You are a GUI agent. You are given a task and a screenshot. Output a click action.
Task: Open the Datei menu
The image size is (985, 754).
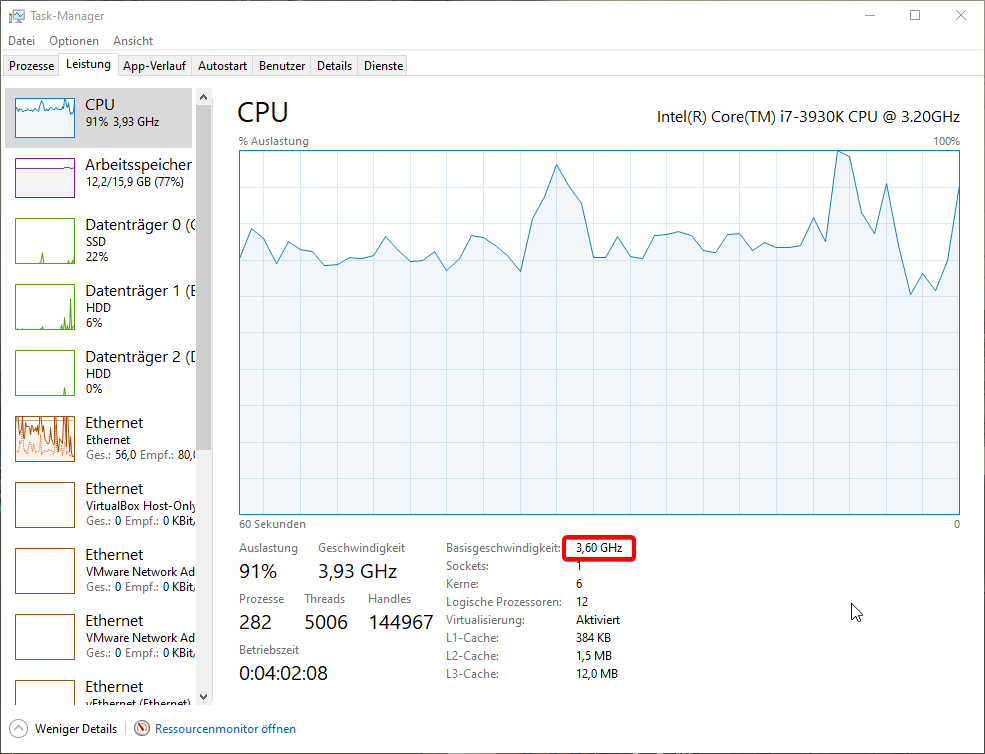21,41
